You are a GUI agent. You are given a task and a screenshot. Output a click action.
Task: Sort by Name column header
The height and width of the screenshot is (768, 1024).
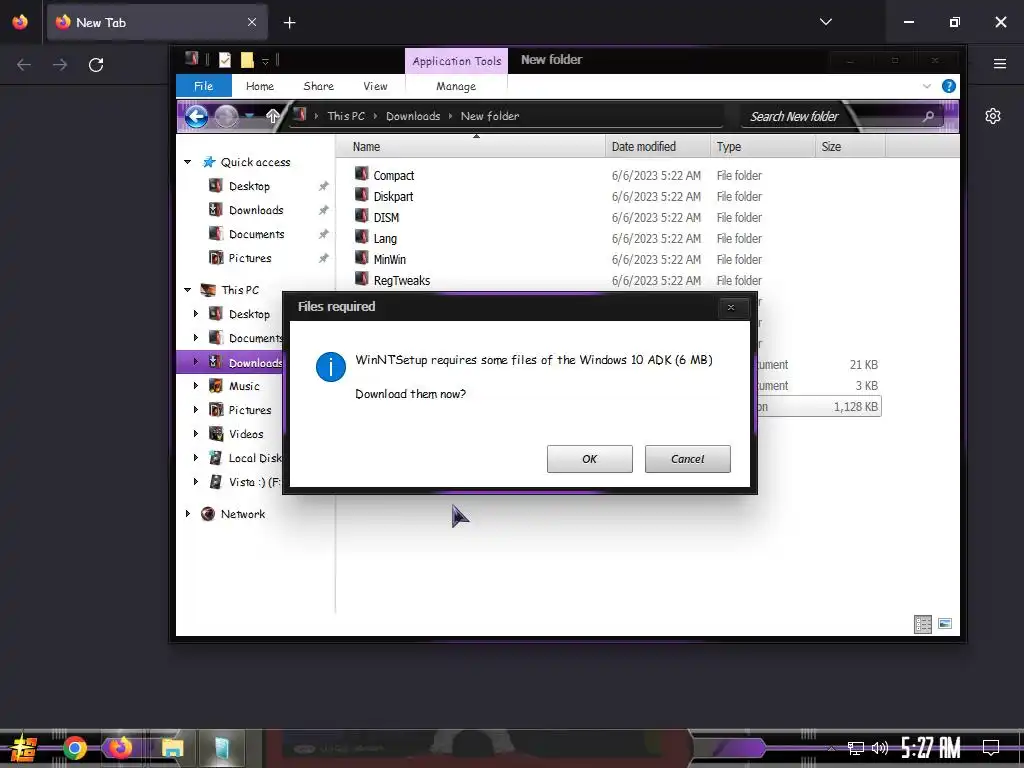tap(470, 147)
